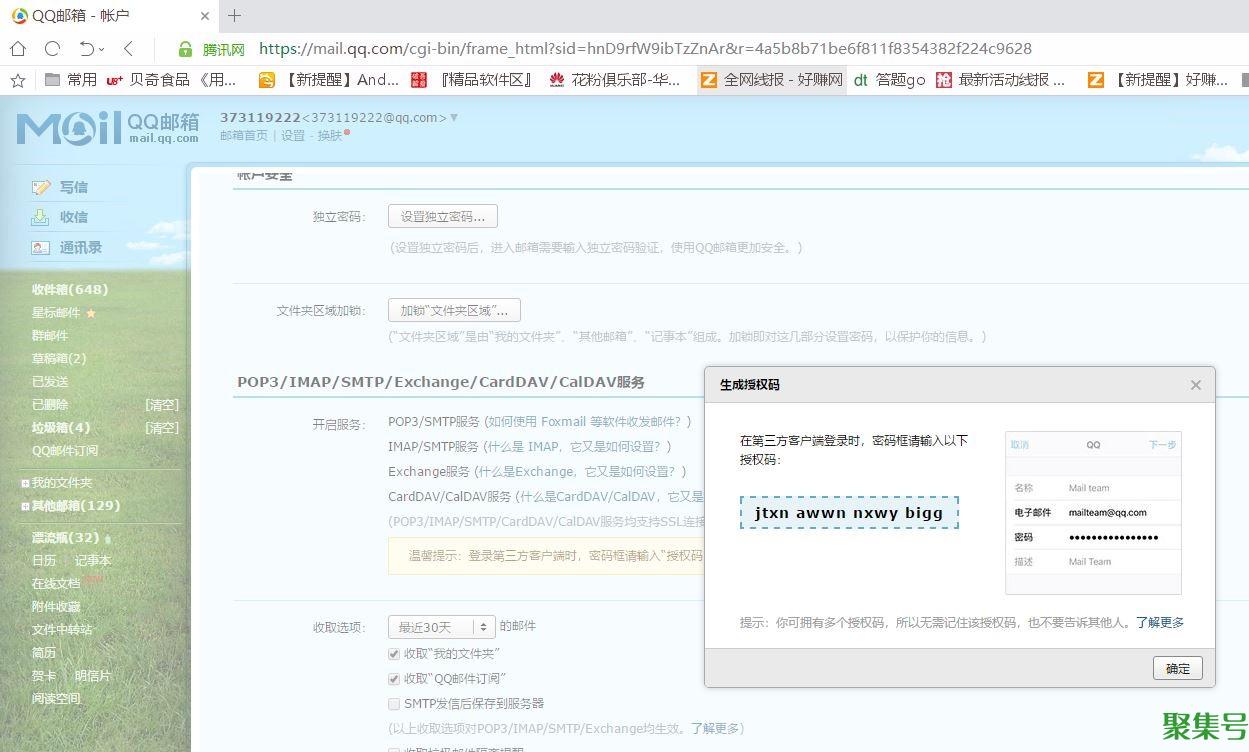The image size is (1249, 752).
Task: Click [清空] next to 垃圾箱(4)
Action: 162,428
